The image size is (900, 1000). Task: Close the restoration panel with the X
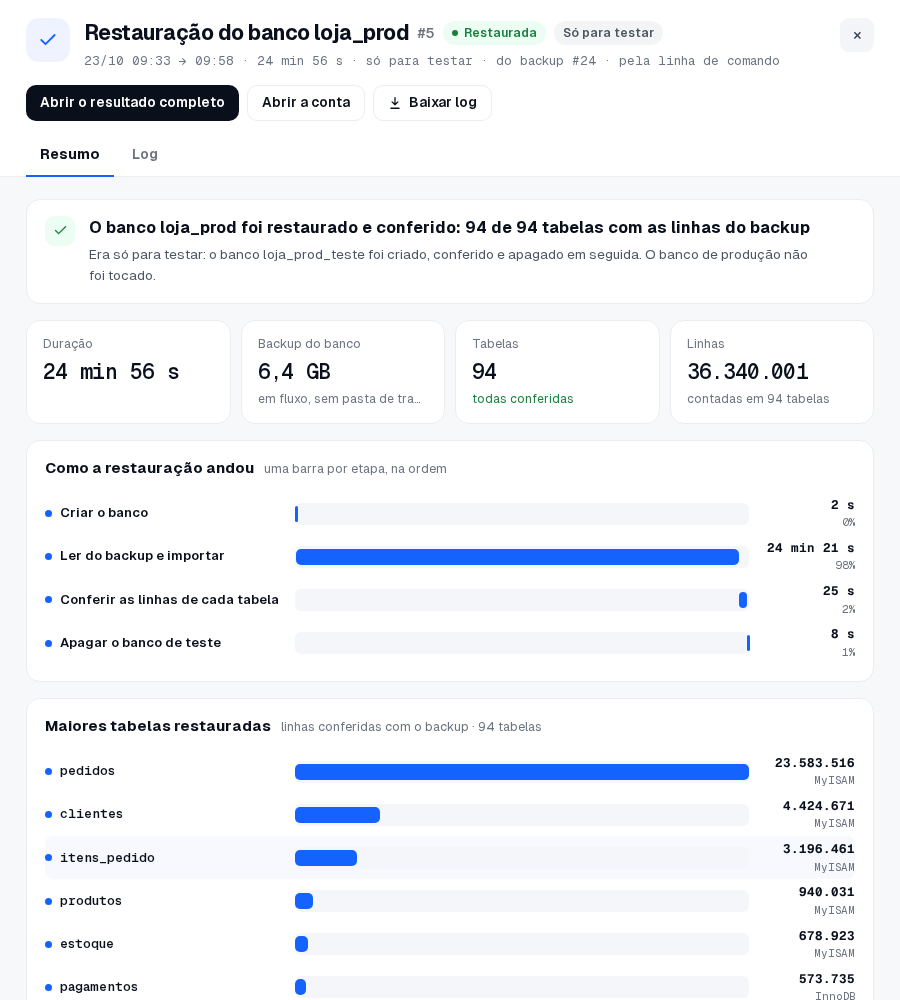coord(857,35)
